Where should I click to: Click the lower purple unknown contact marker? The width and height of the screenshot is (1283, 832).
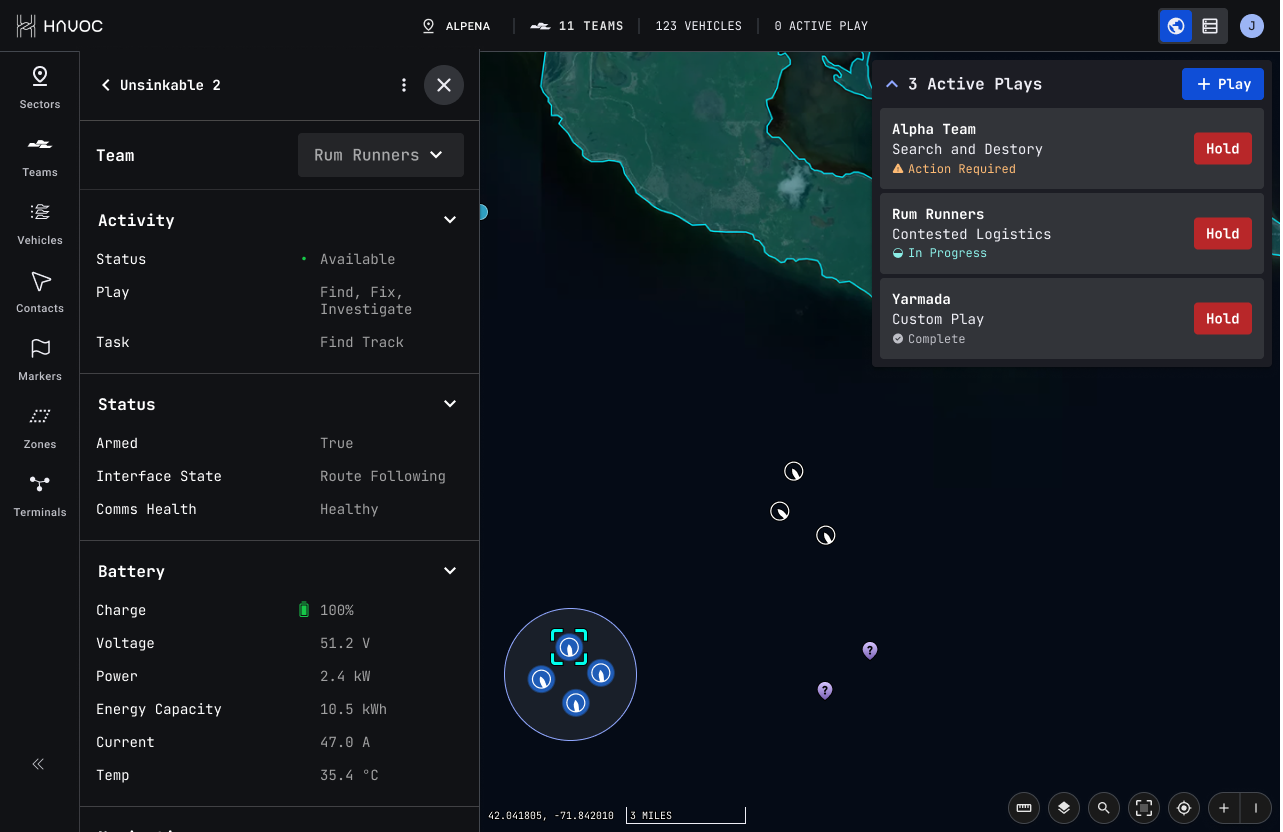[825, 691]
